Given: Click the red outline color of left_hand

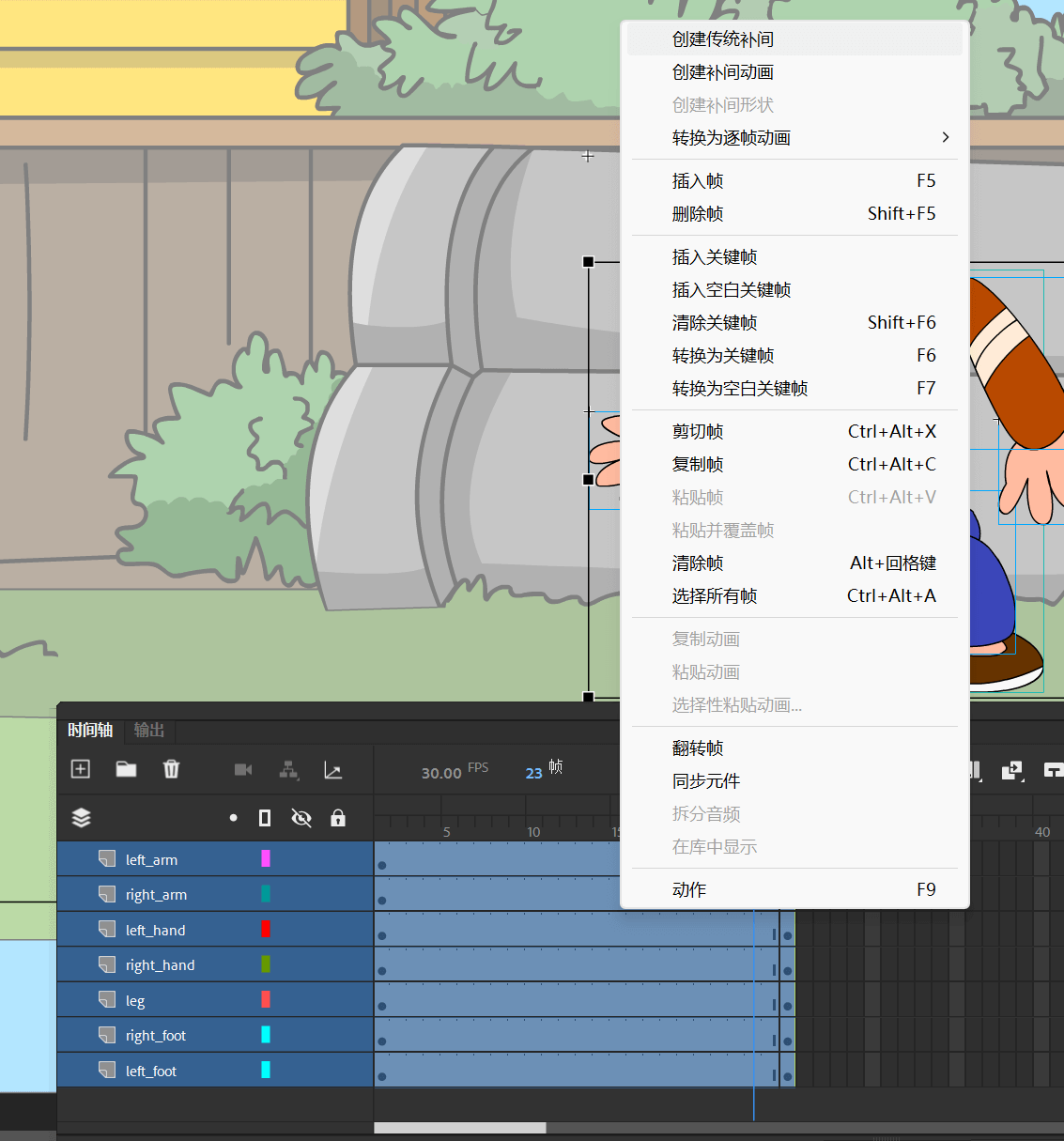Looking at the screenshot, I should tap(266, 929).
